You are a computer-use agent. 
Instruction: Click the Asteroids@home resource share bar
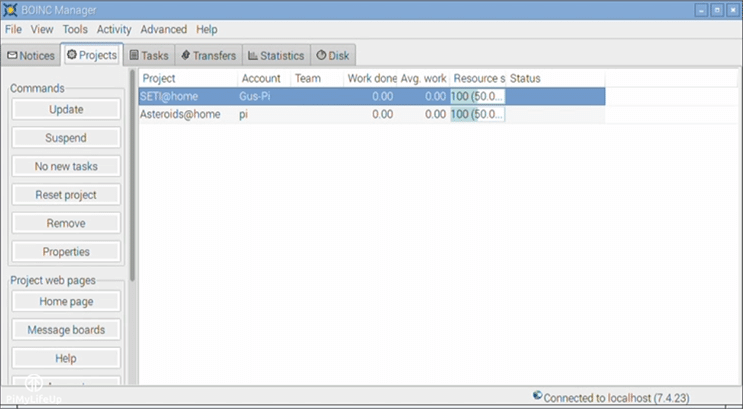477,114
